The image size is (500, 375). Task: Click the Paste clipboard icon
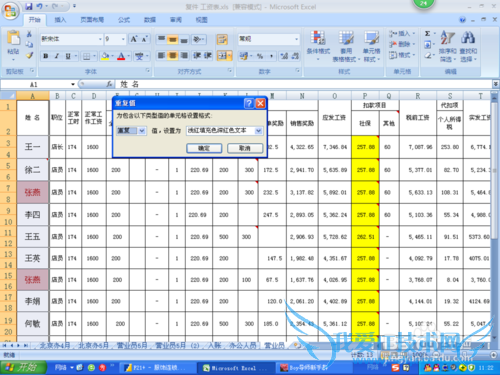coord(13,38)
